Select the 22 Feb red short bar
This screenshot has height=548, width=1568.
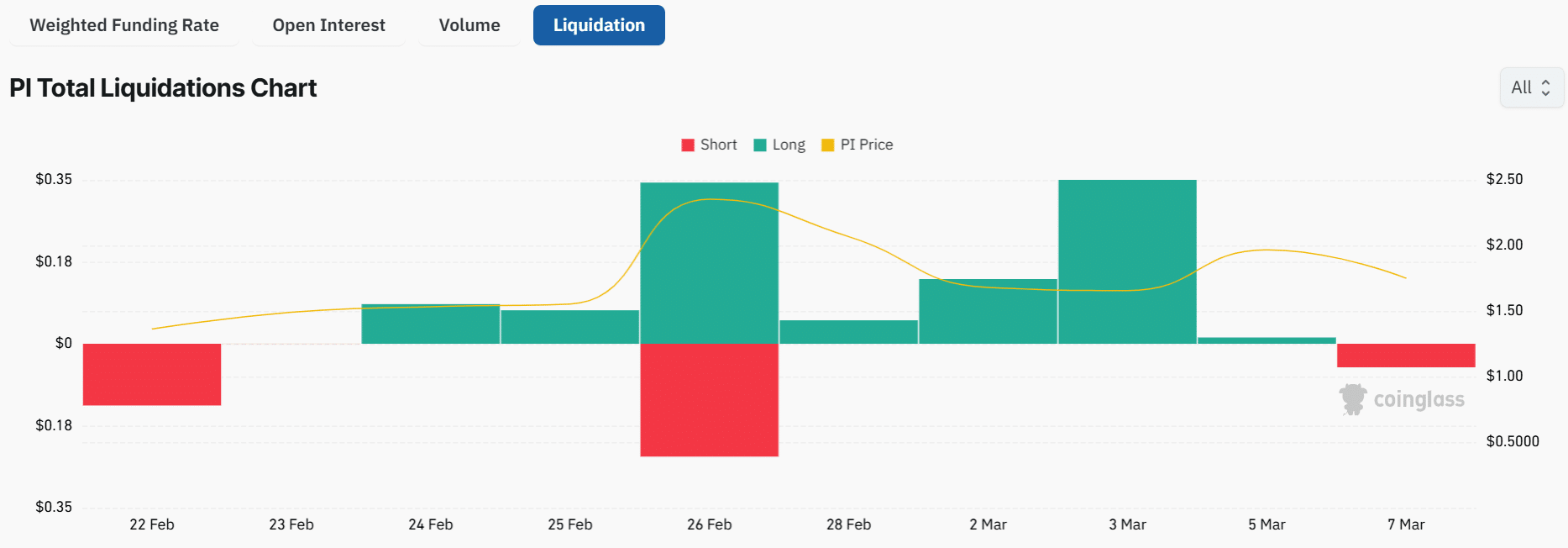(152, 374)
